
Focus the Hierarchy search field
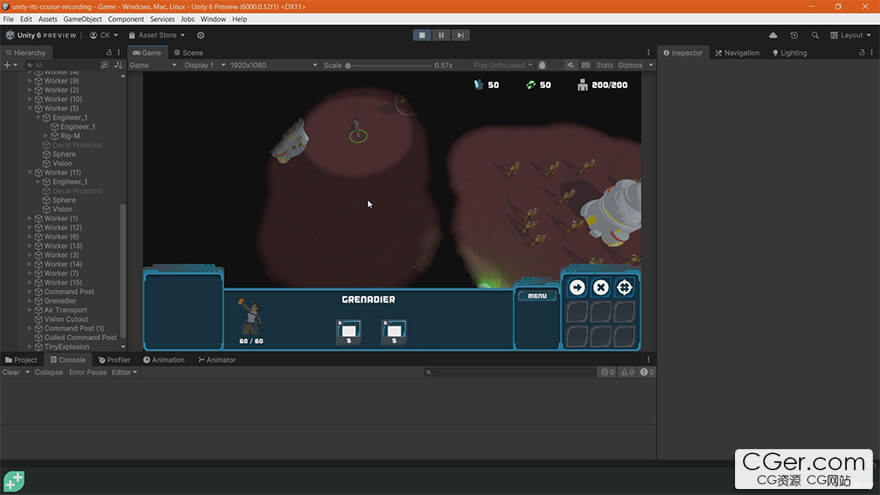tap(61, 65)
